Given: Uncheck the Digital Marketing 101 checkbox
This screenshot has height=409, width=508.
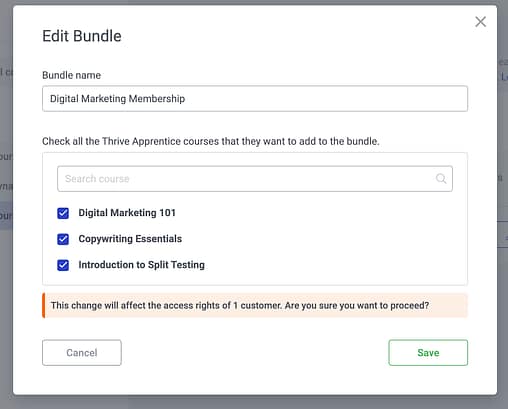Looking at the screenshot, I should 63,213.
